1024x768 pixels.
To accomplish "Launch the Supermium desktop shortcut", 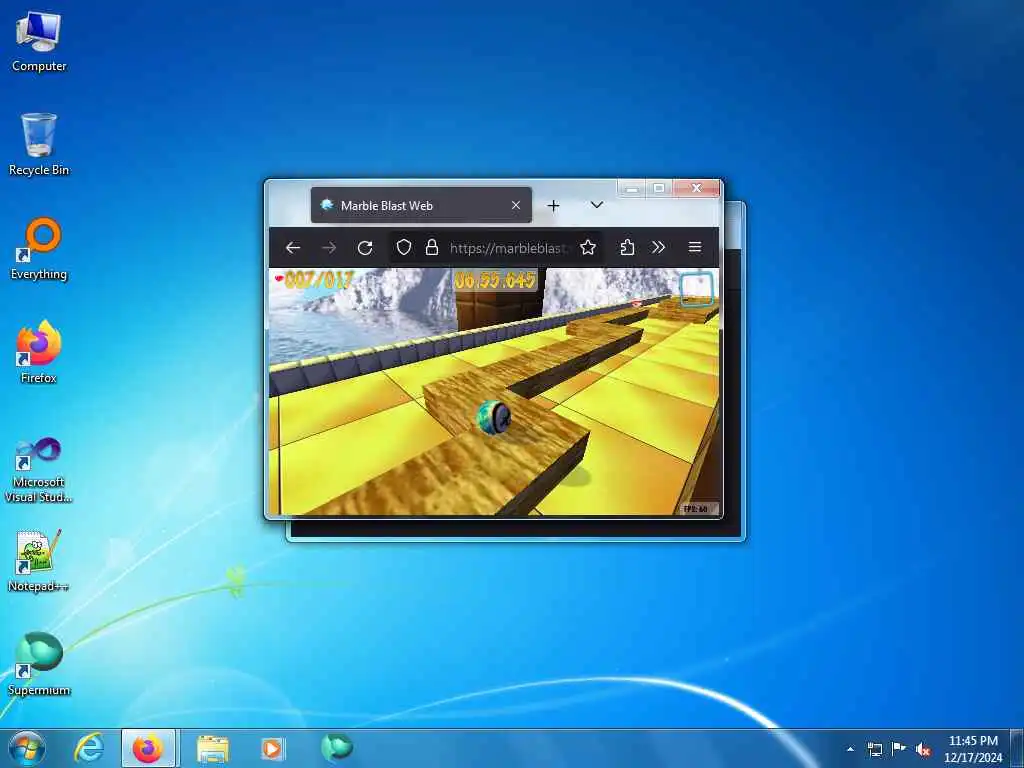I will click(39, 664).
